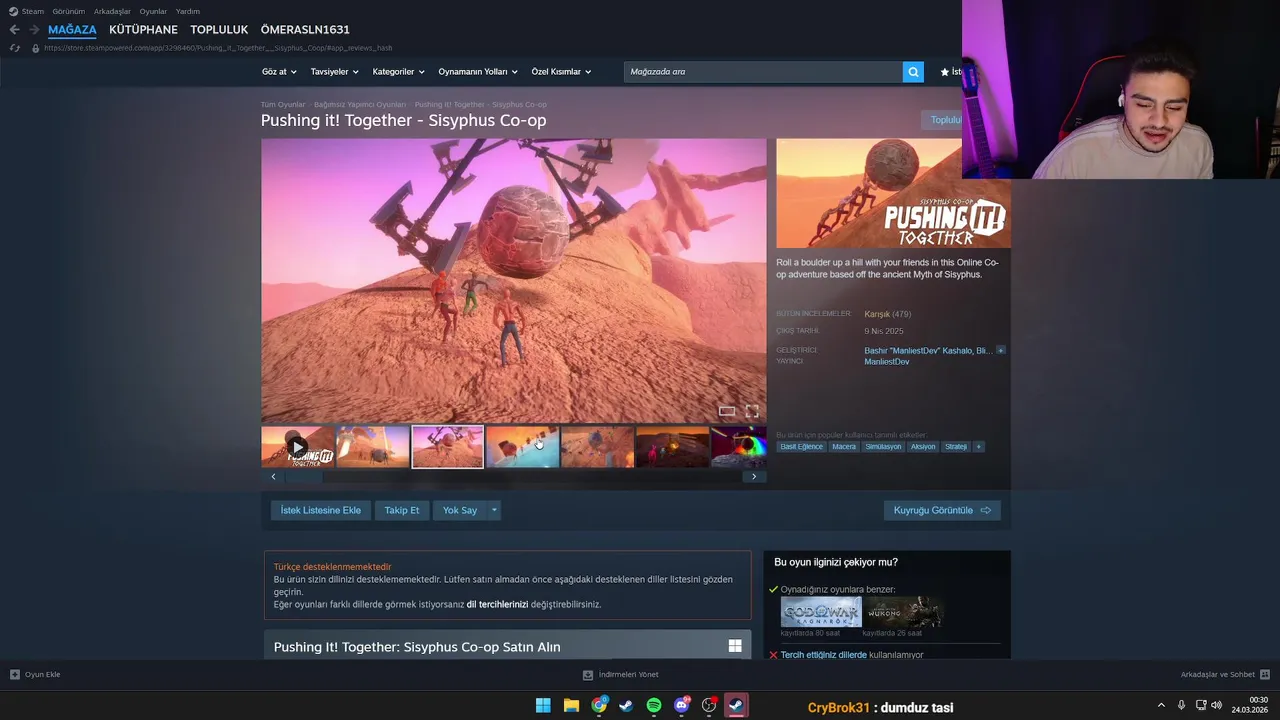The width and height of the screenshot is (1280, 720).
Task: Open the Arkadaşlar menu
Action: [x=112, y=11]
